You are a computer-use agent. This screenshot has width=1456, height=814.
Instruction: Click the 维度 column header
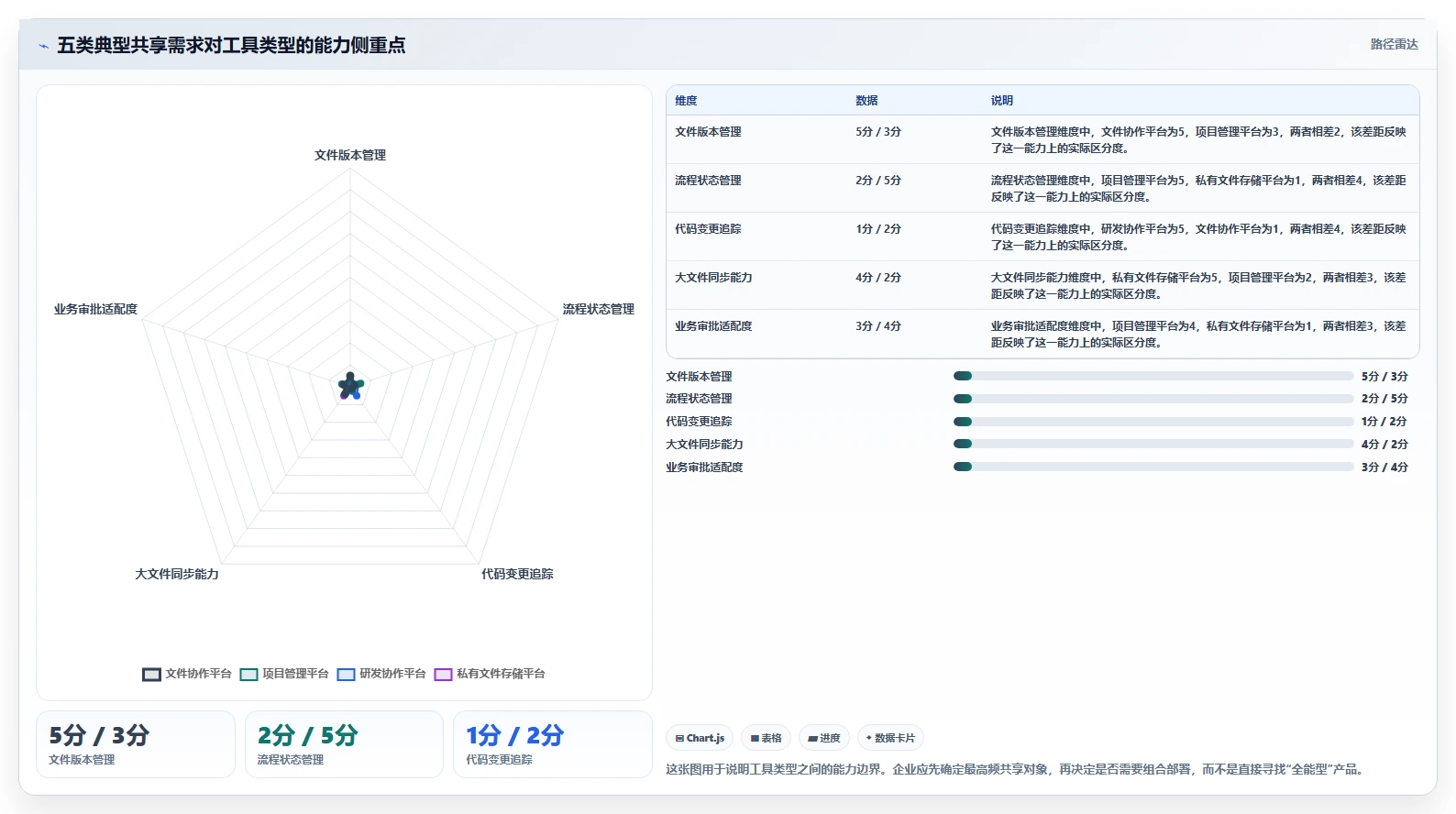point(686,101)
